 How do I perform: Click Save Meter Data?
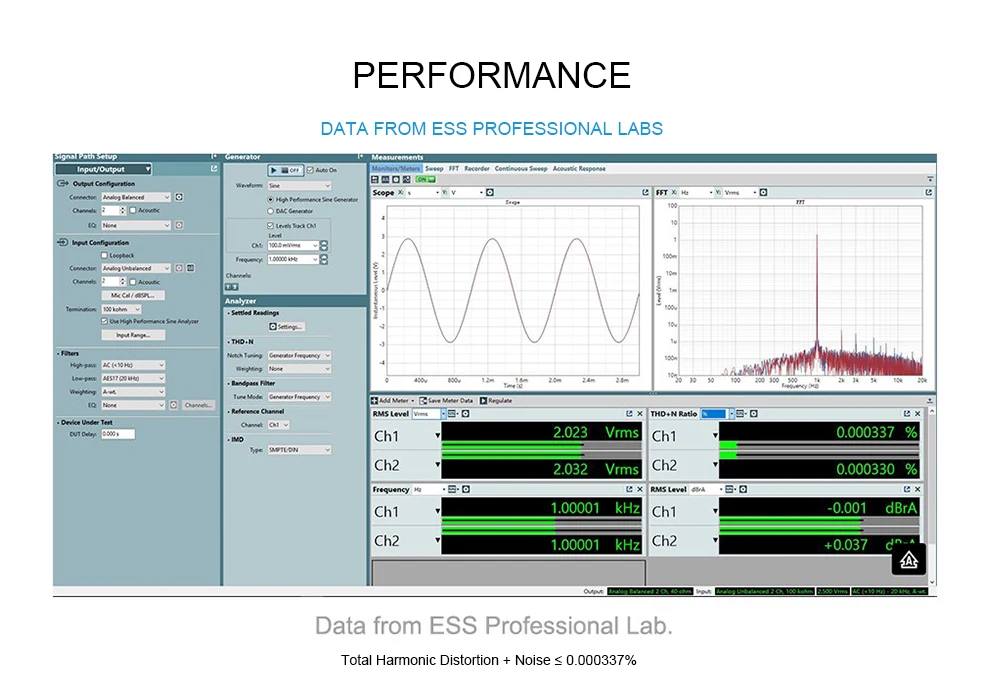(446, 400)
